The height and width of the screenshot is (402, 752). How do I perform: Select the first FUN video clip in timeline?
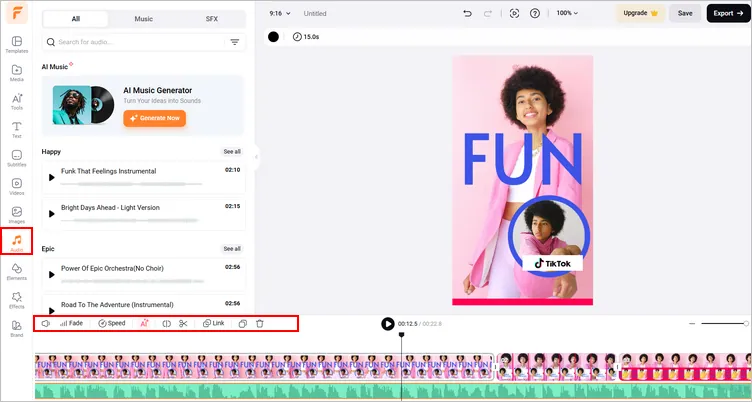tap(264, 367)
